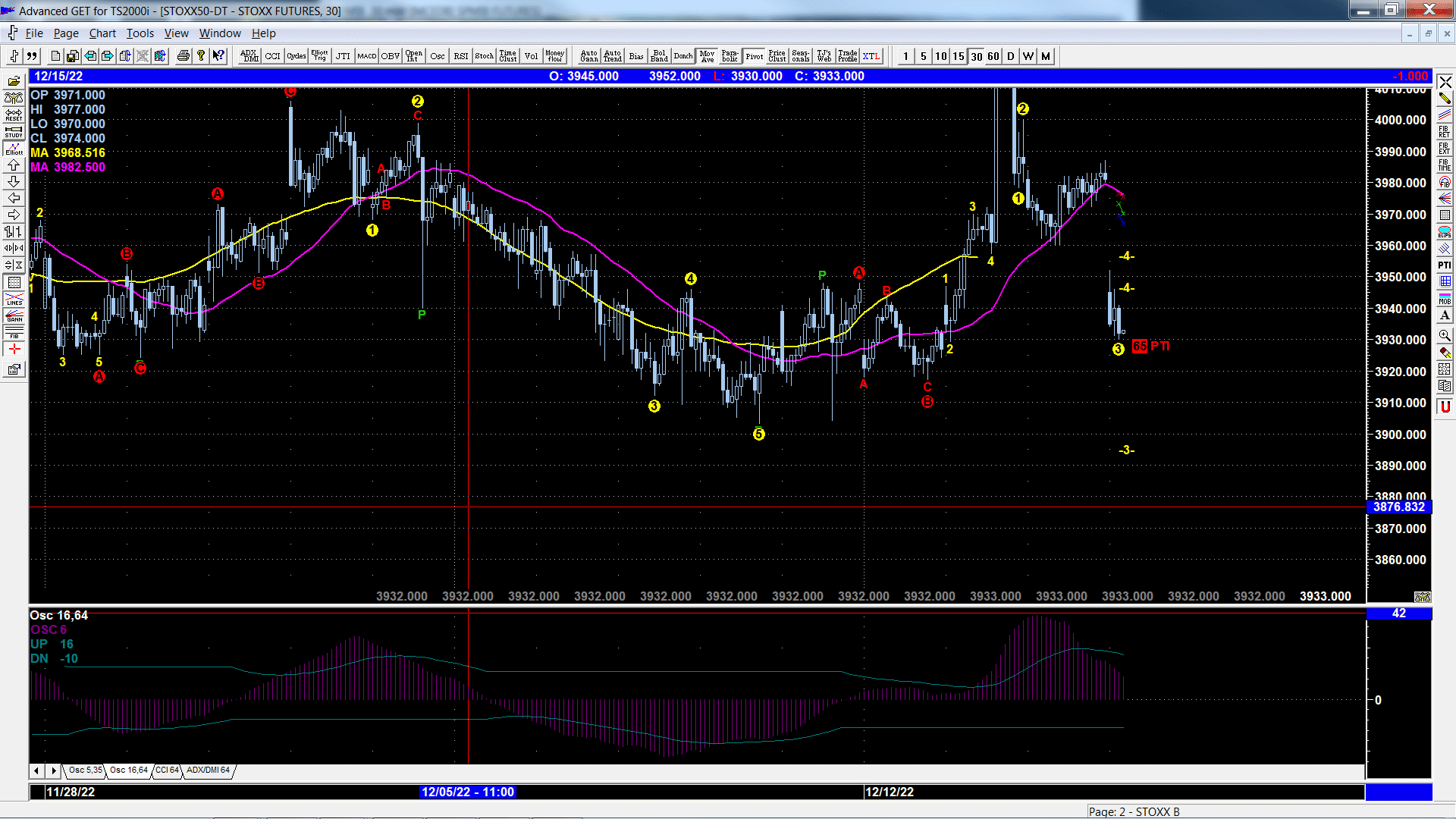The height and width of the screenshot is (819, 1456).
Task: Apply the Auto Trend tool
Action: click(613, 56)
